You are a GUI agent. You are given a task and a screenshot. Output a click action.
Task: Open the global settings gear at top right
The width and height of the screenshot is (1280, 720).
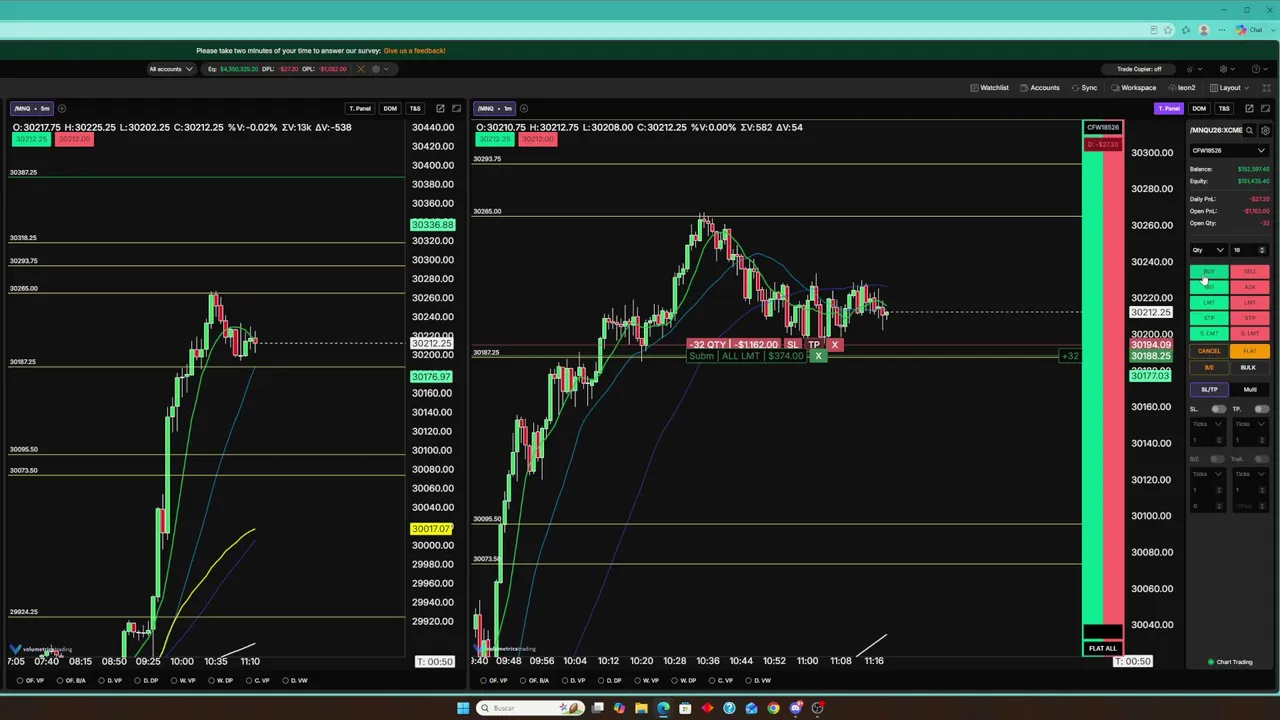click(1223, 69)
